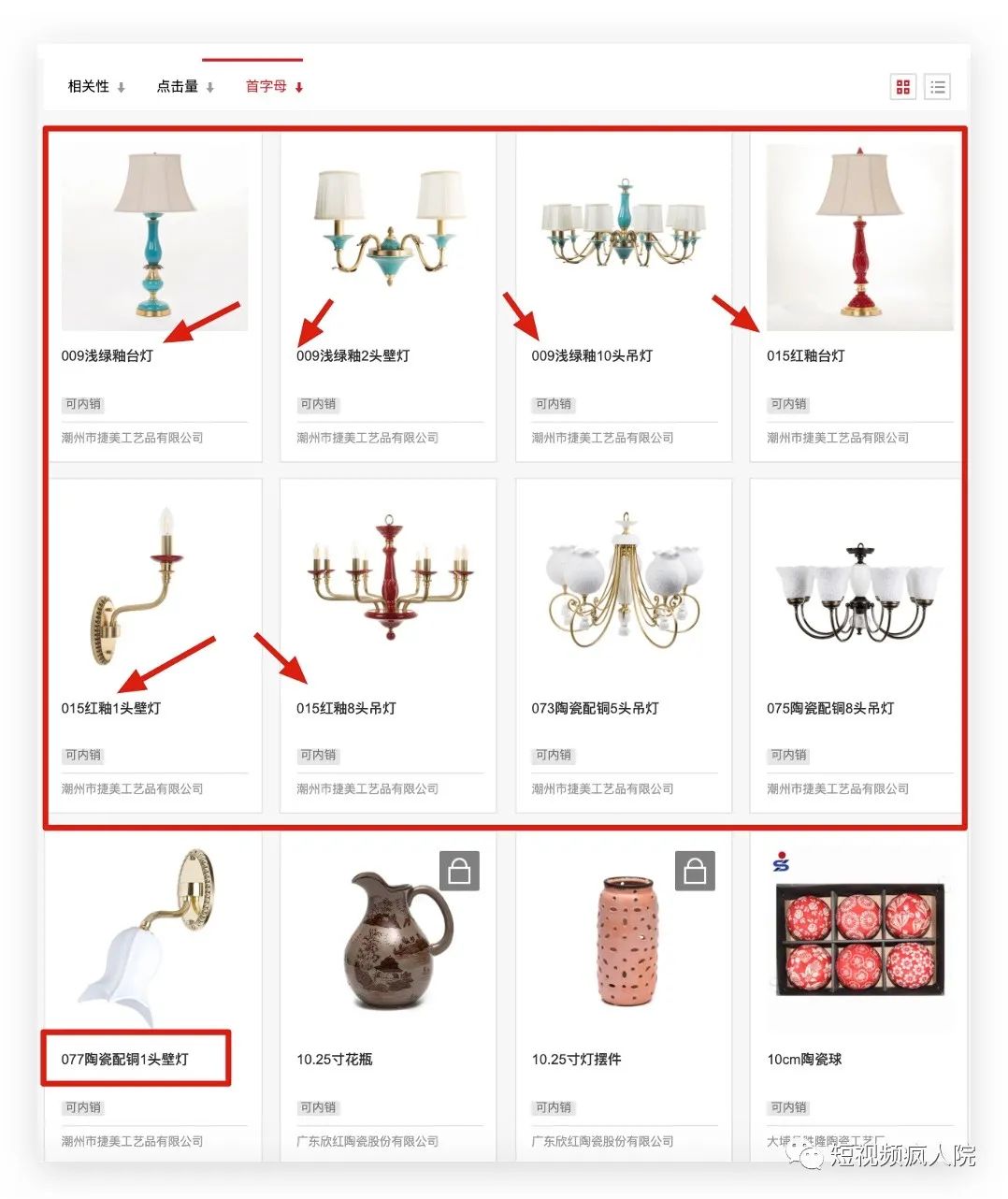Switch to list view icon
The image size is (1008, 1199).
pos(937,87)
